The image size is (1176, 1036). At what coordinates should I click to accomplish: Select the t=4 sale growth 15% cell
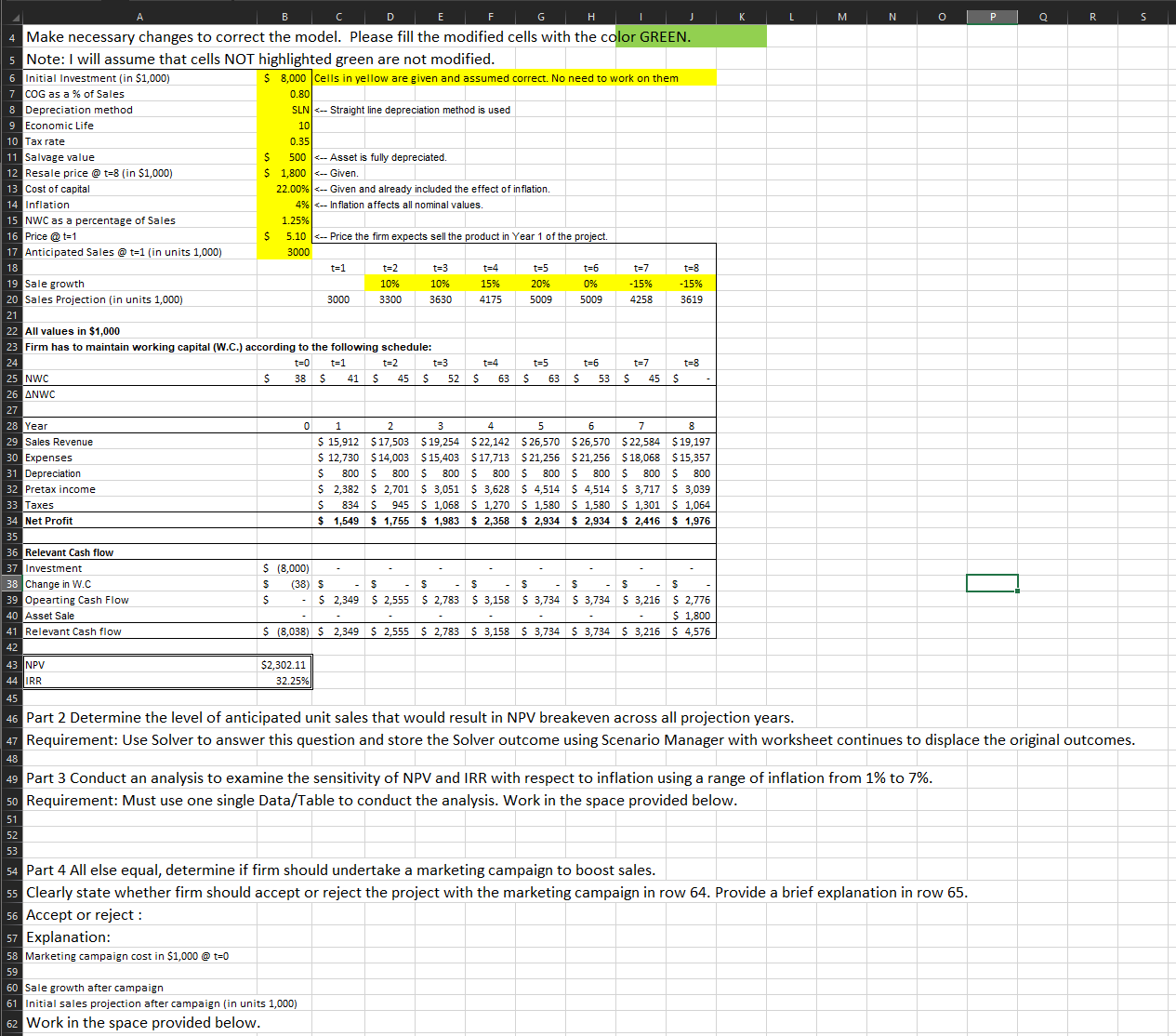(490, 284)
